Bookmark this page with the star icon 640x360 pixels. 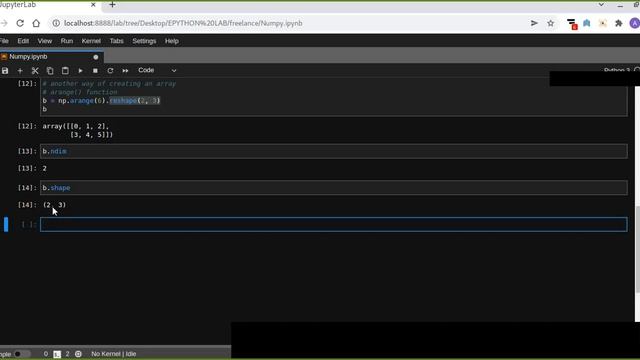click(x=551, y=23)
